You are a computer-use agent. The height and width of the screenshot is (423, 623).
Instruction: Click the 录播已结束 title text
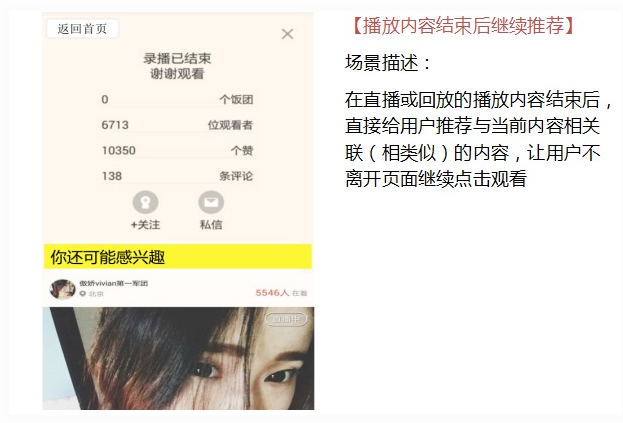tap(177, 59)
